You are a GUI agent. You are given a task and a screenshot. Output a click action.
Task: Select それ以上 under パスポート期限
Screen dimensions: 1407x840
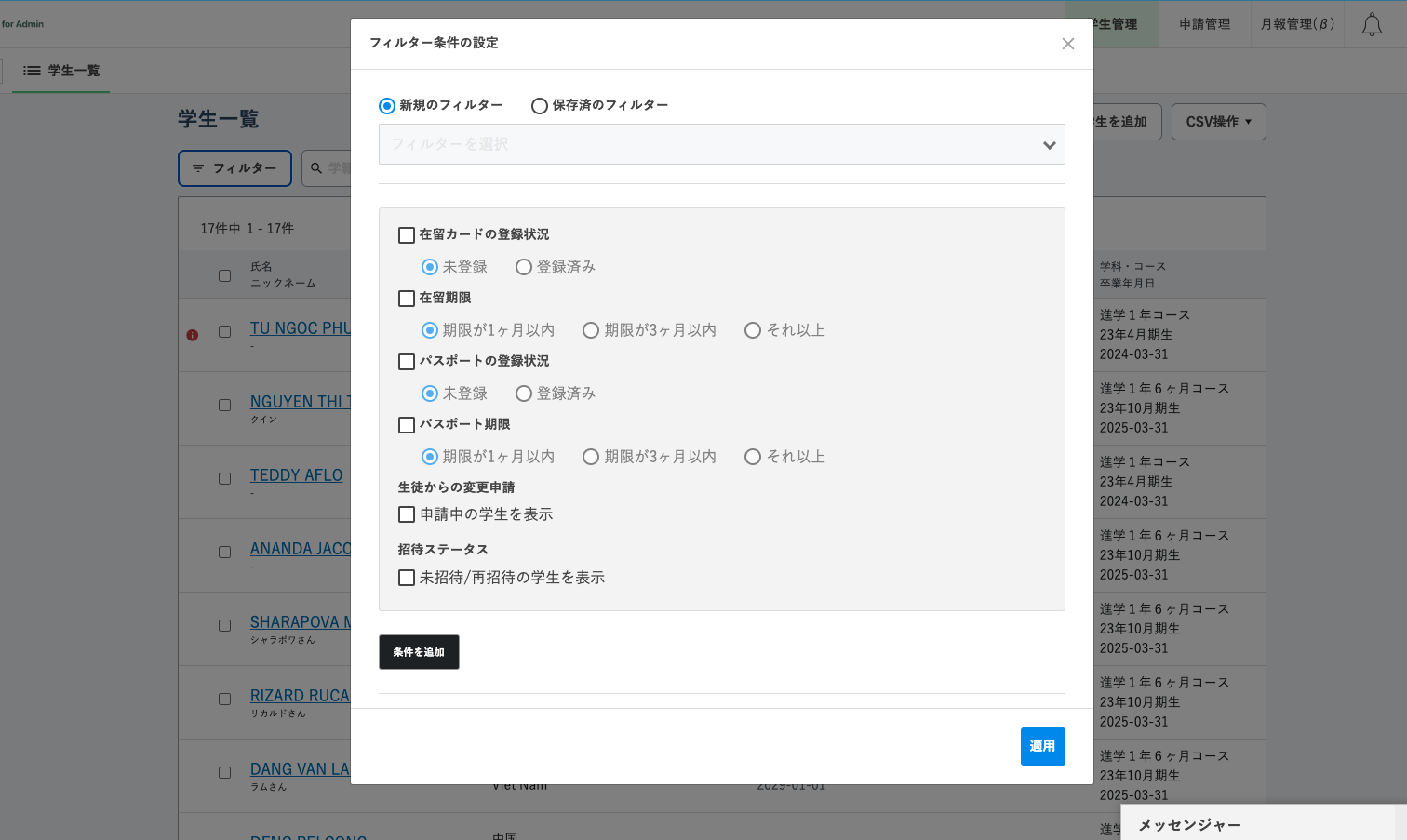click(753, 457)
